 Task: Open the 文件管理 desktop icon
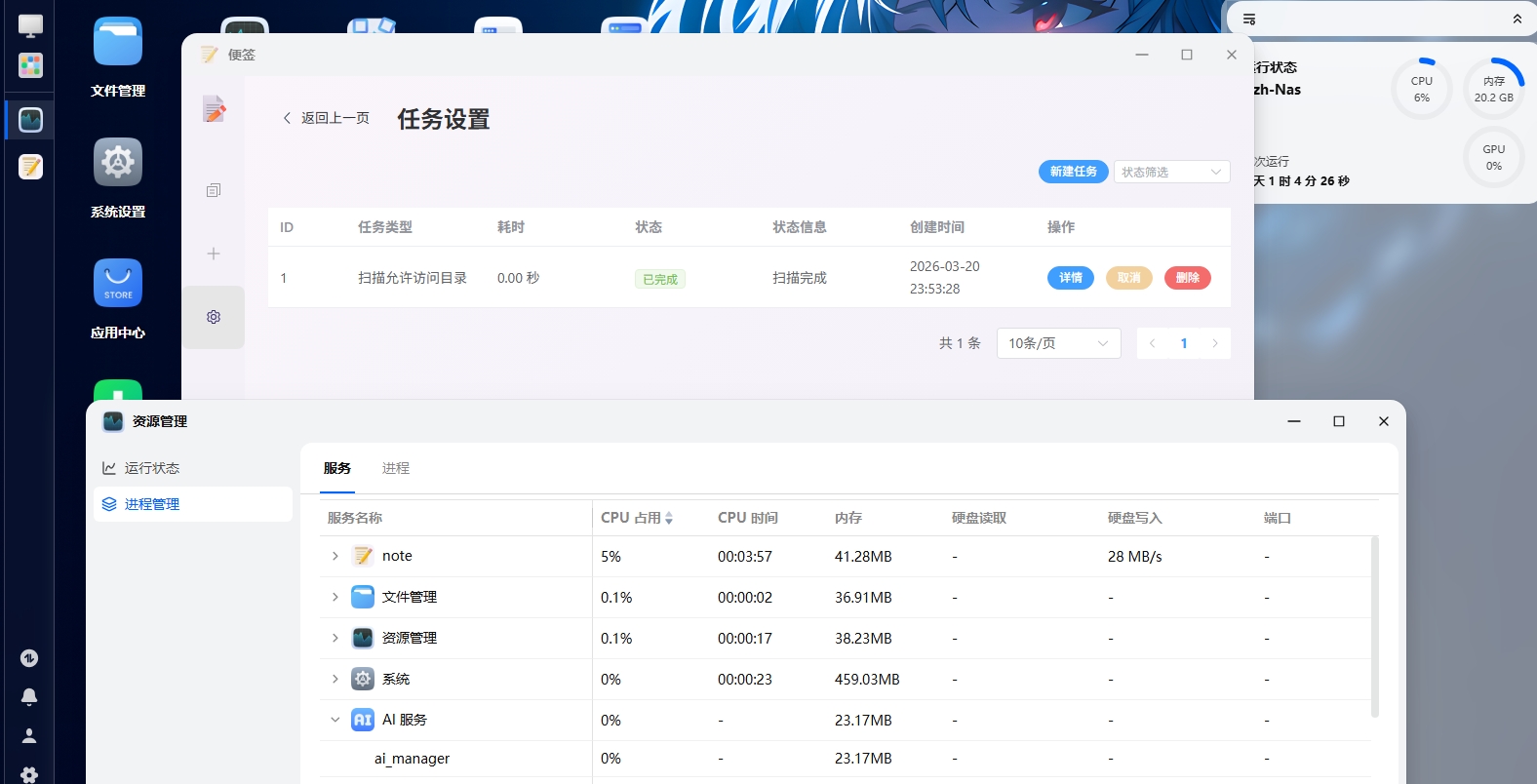point(118,42)
